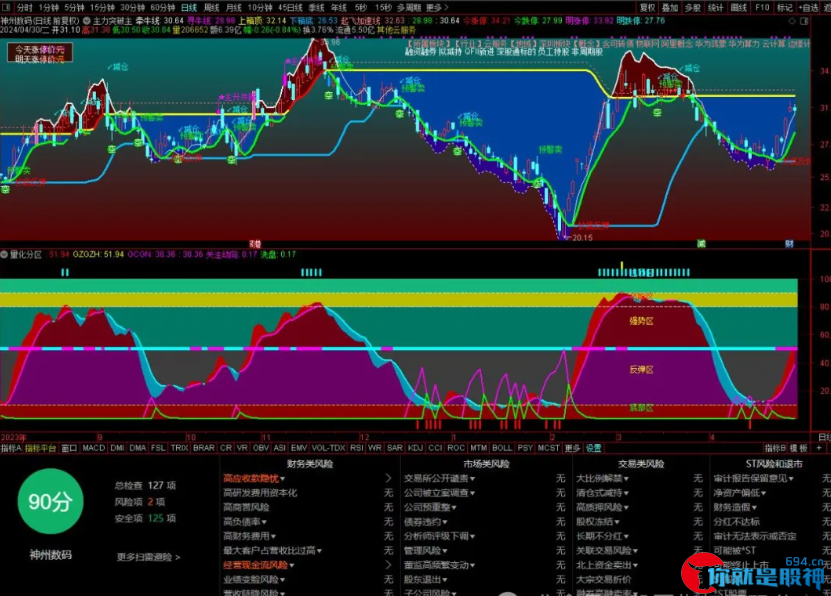Switch to 分时 chart period
831x596 pixels.
tap(24, 7)
